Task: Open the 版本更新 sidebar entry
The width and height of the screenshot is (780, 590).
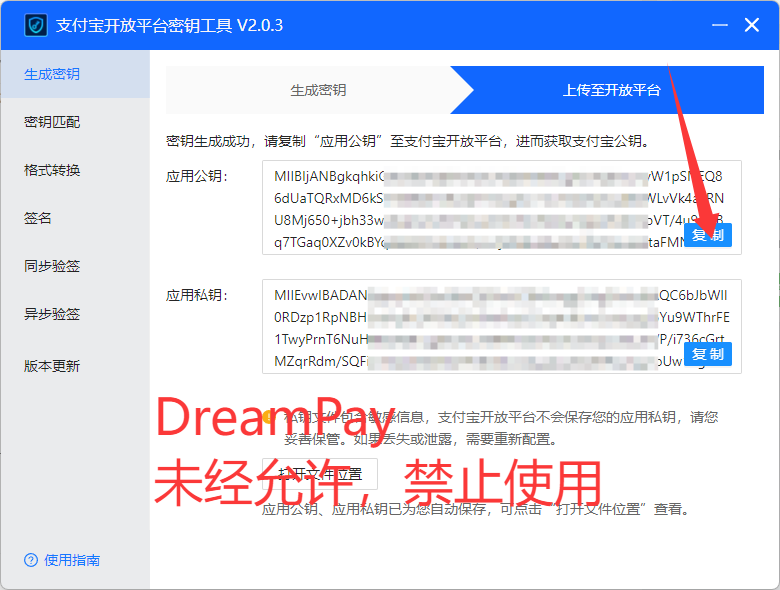Action: point(52,366)
